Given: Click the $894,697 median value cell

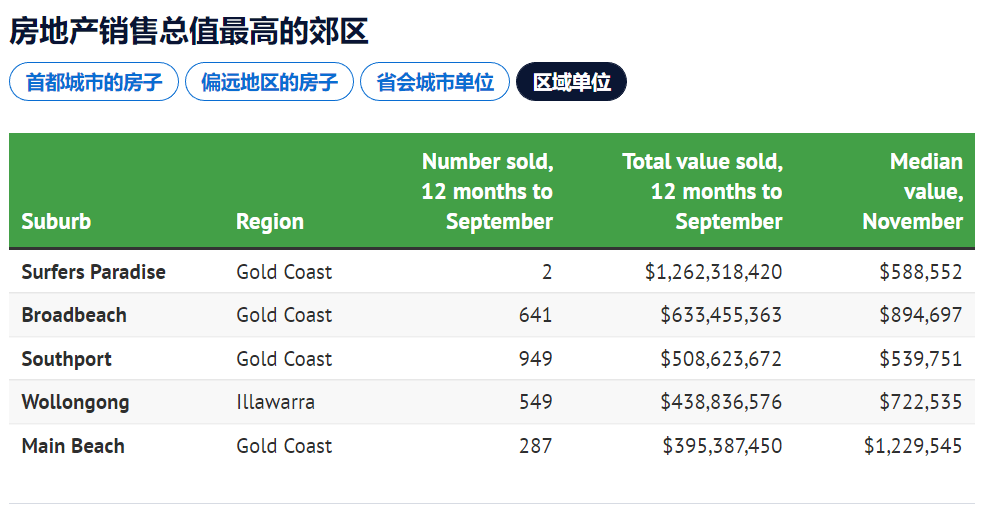Looking at the screenshot, I should click(x=920, y=315).
